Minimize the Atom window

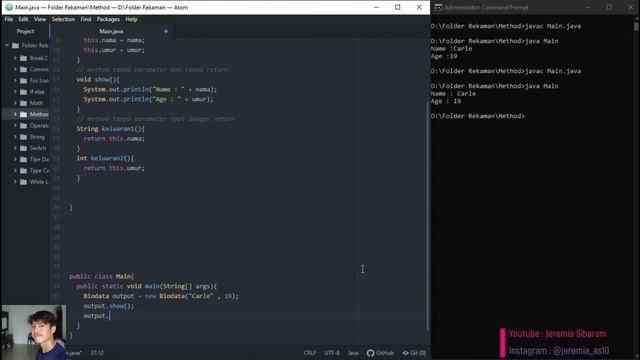click(x=376, y=7)
